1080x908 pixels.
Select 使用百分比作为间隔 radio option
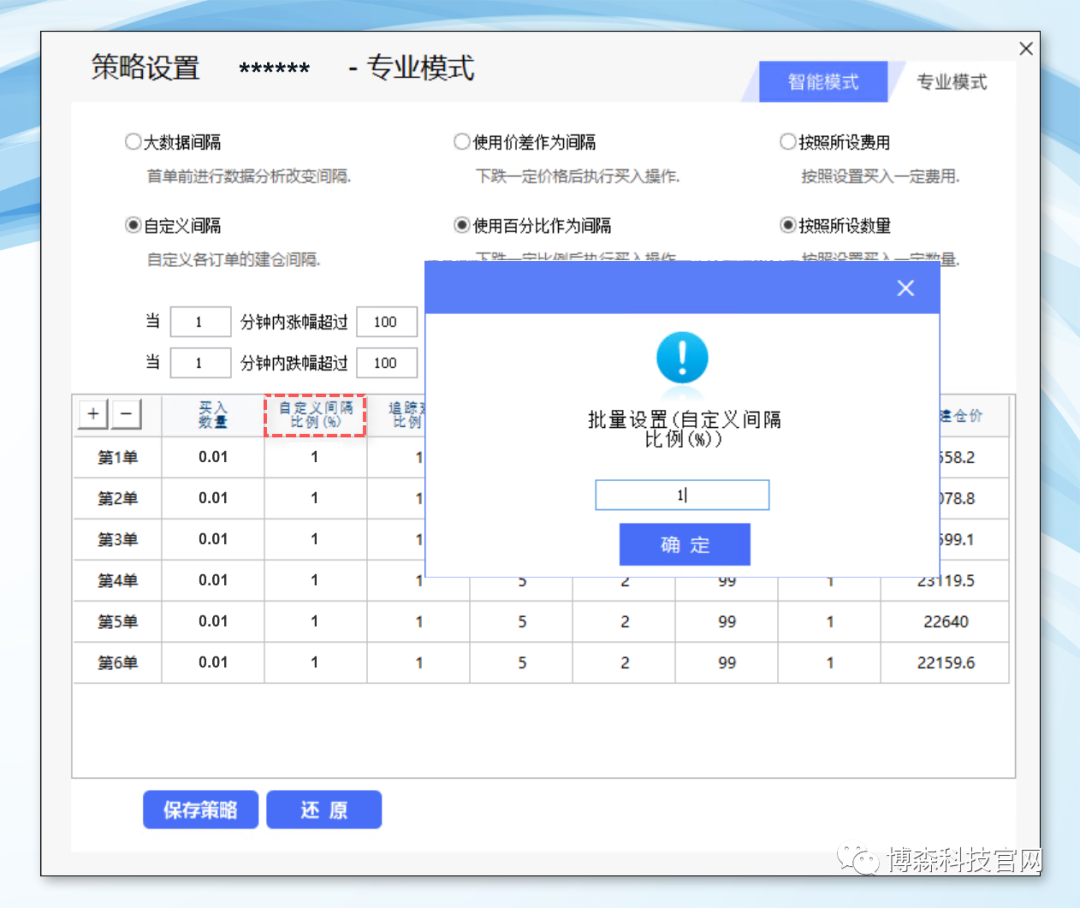(461, 225)
